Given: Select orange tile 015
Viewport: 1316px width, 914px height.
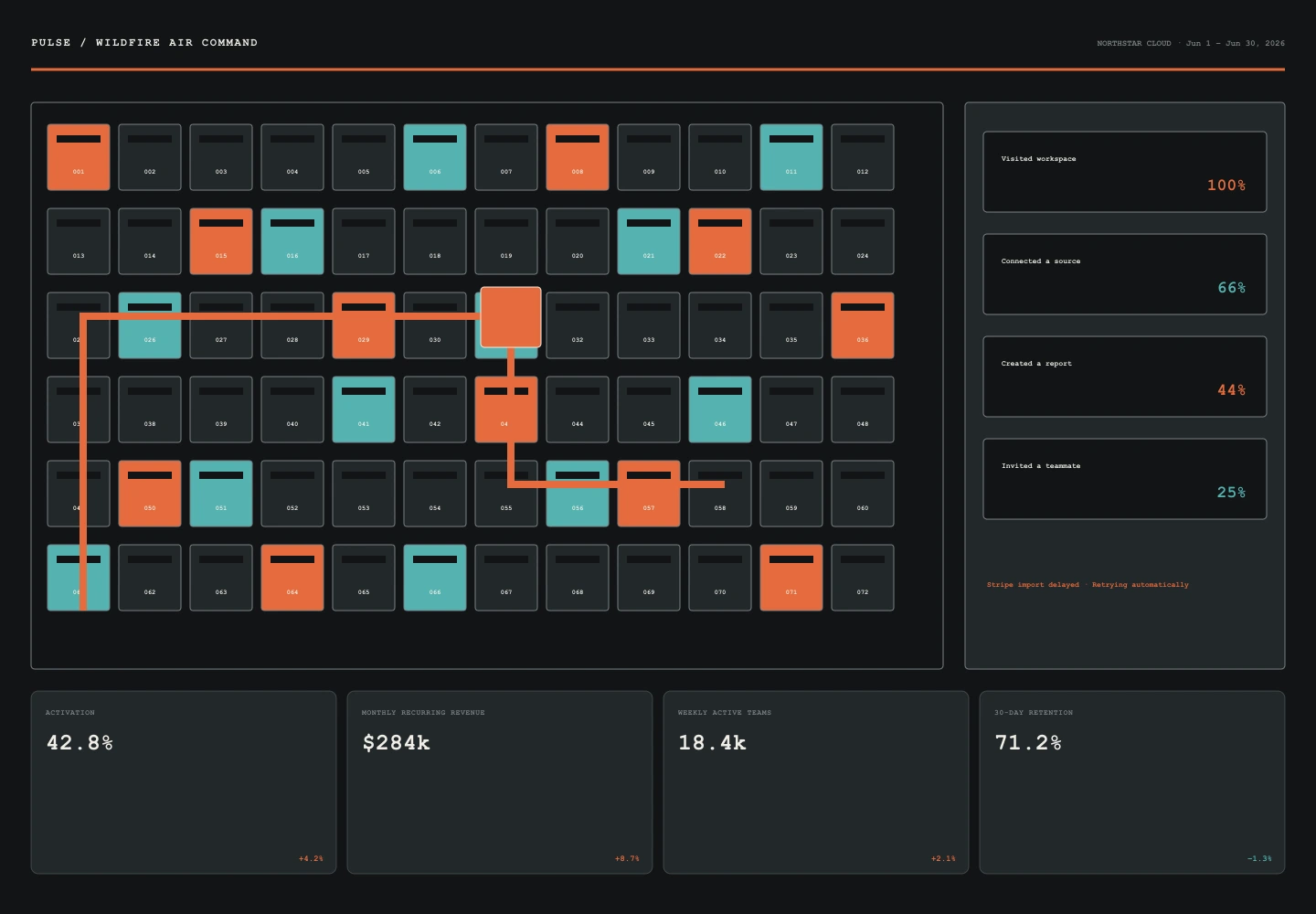Looking at the screenshot, I should (221, 241).
